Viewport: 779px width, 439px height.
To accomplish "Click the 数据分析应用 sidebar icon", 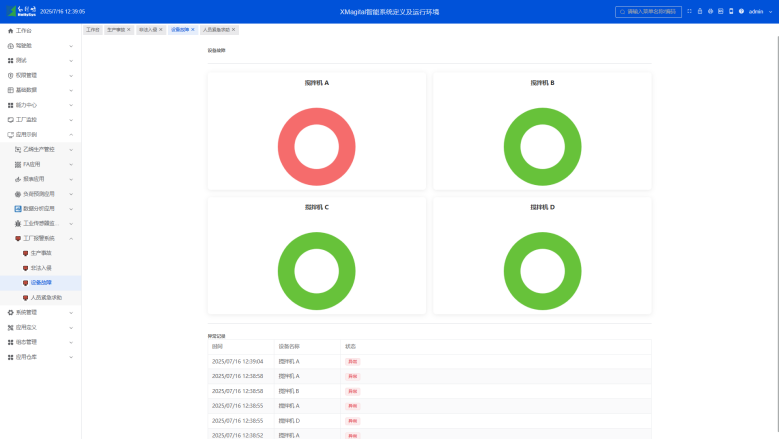I will coord(18,208).
